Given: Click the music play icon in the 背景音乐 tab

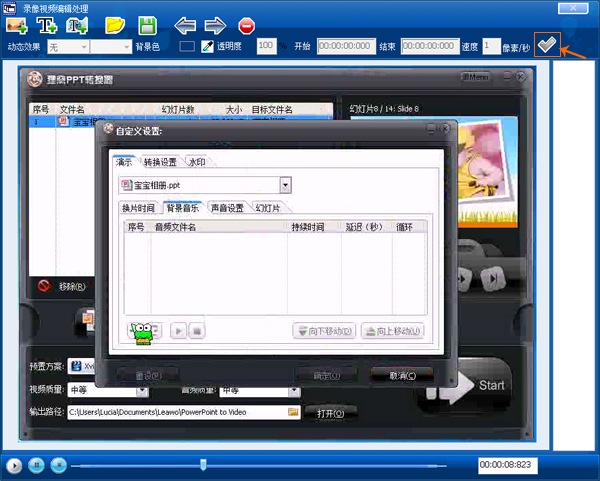Looking at the screenshot, I should click(x=178, y=331).
